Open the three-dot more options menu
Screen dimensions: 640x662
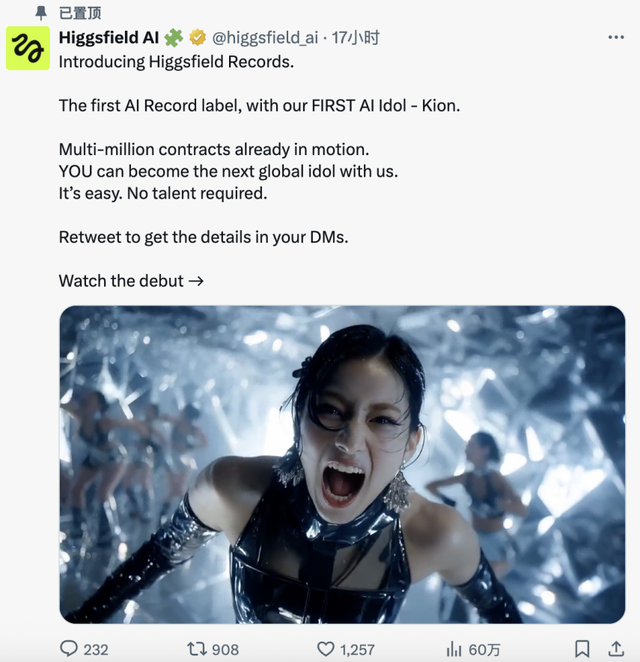616,38
